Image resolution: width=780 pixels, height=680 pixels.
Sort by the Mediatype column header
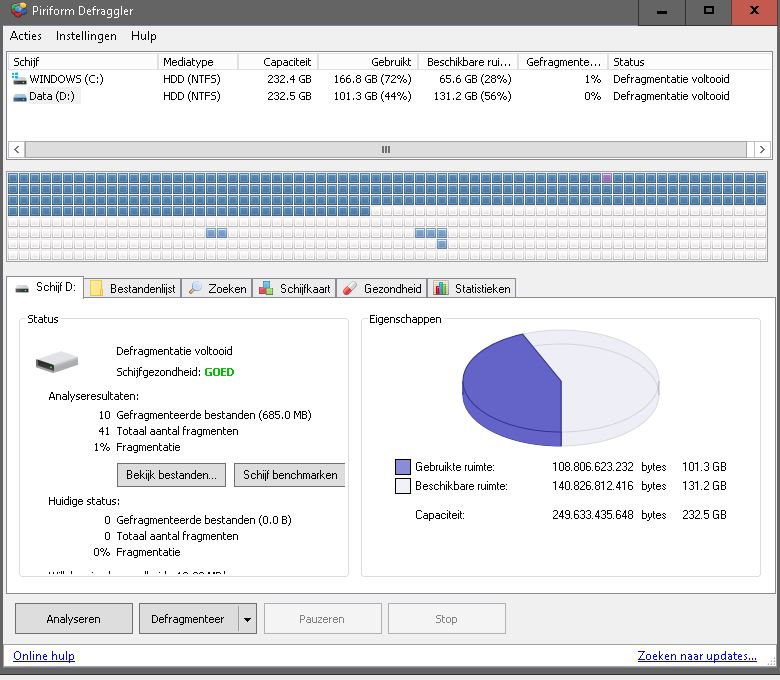coord(198,62)
